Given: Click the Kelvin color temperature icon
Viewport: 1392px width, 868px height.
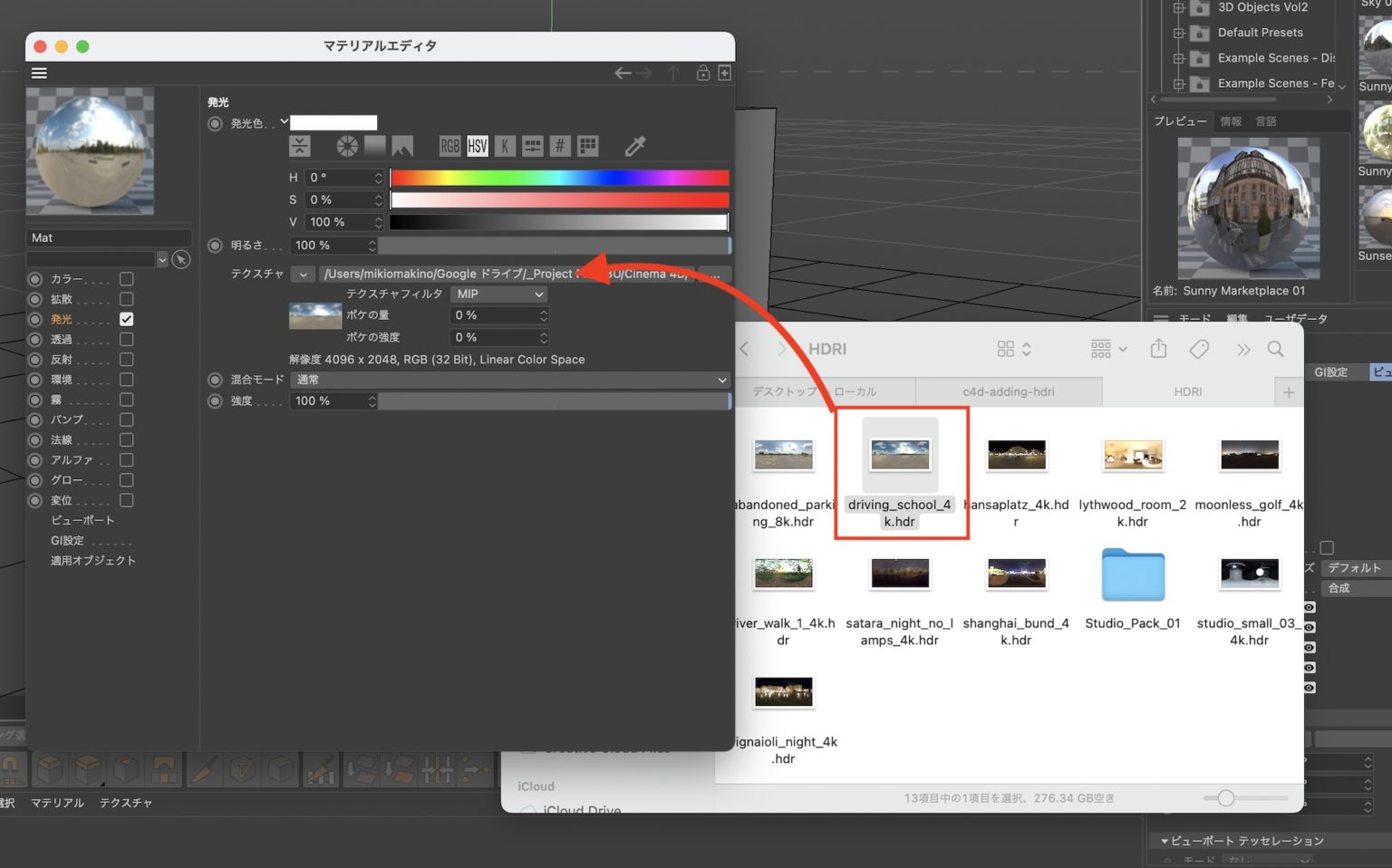Looking at the screenshot, I should [x=506, y=146].
